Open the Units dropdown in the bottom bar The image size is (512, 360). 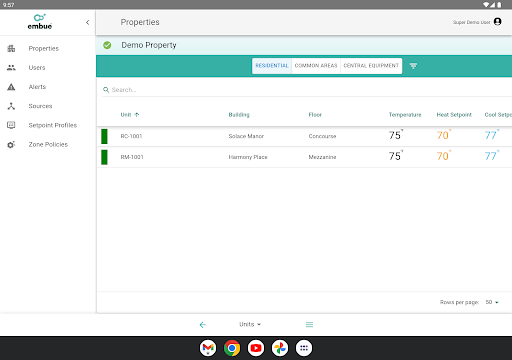[250, 324]
